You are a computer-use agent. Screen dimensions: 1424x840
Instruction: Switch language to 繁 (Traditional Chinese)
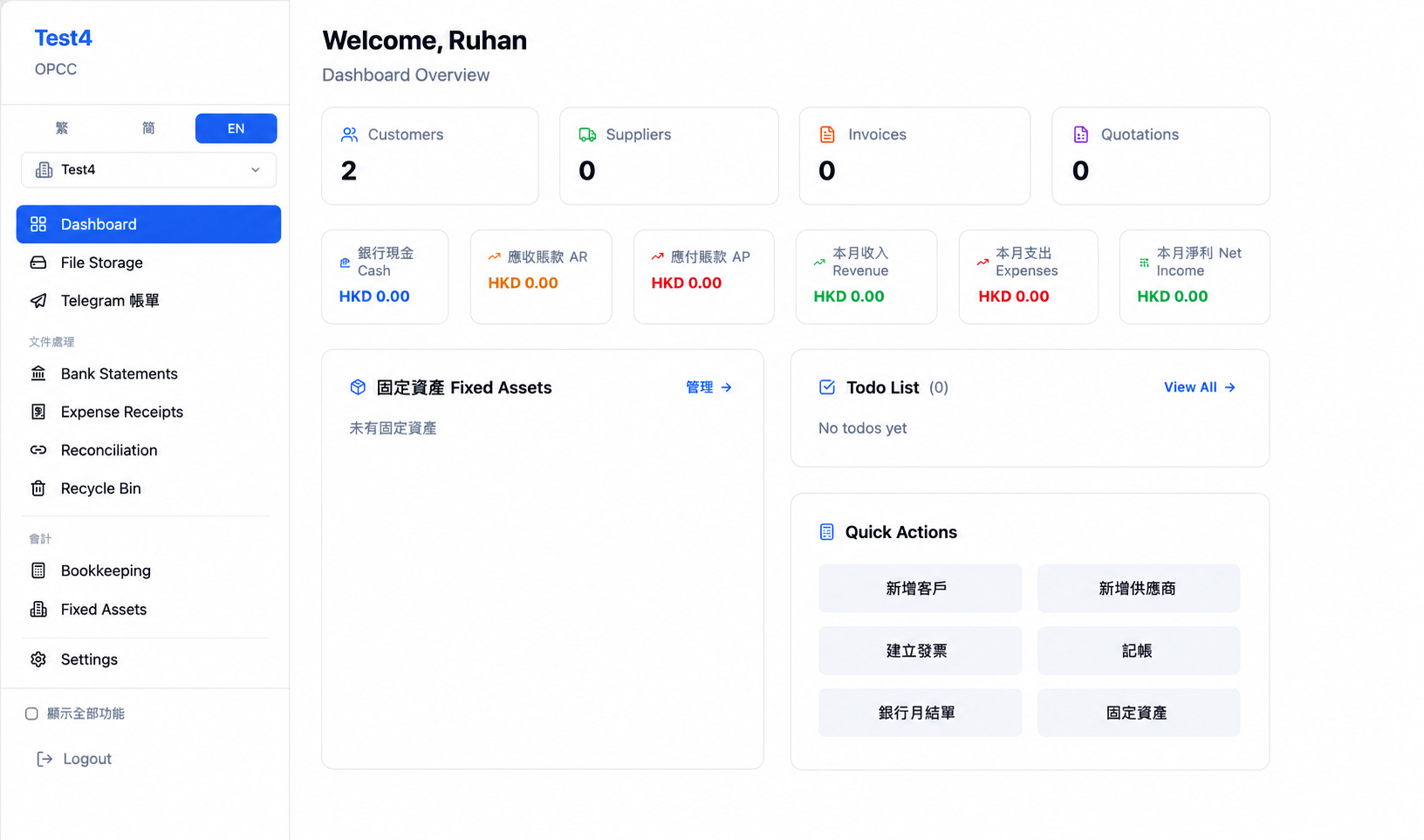[62, 128]
